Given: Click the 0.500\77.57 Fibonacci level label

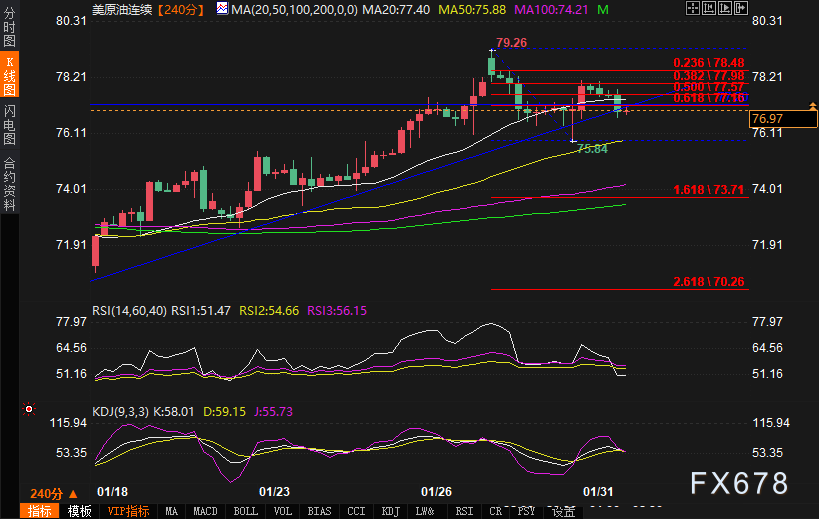Looking at the screenshot, I should coord(709,87).
